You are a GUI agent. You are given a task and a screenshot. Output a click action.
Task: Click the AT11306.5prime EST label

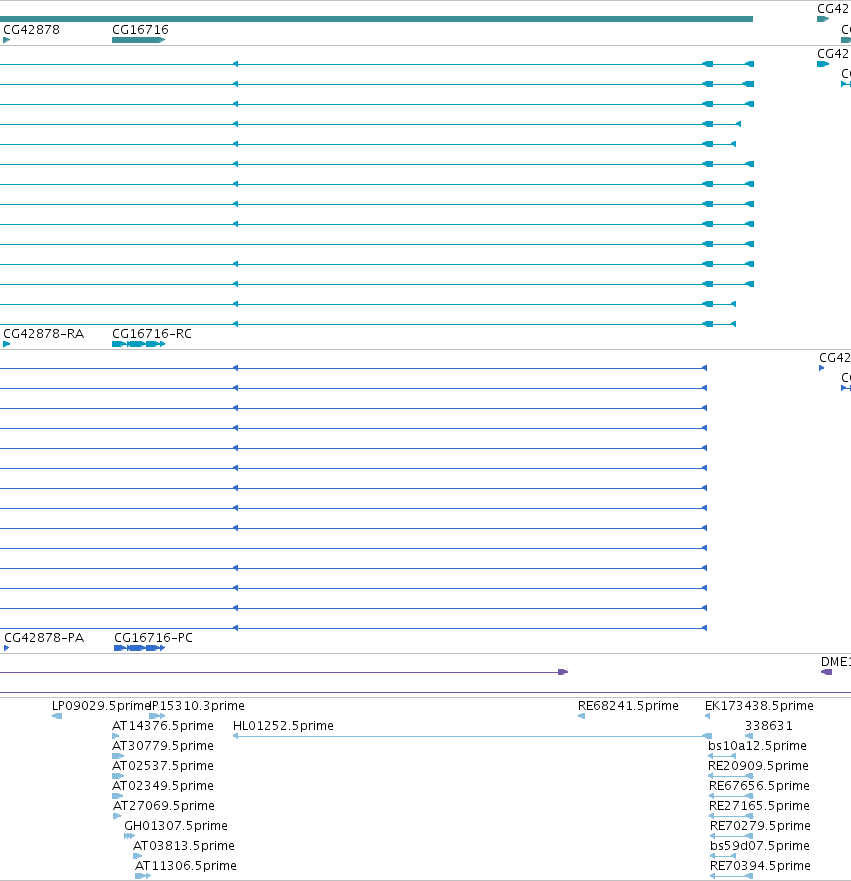(x=186, y=866)
